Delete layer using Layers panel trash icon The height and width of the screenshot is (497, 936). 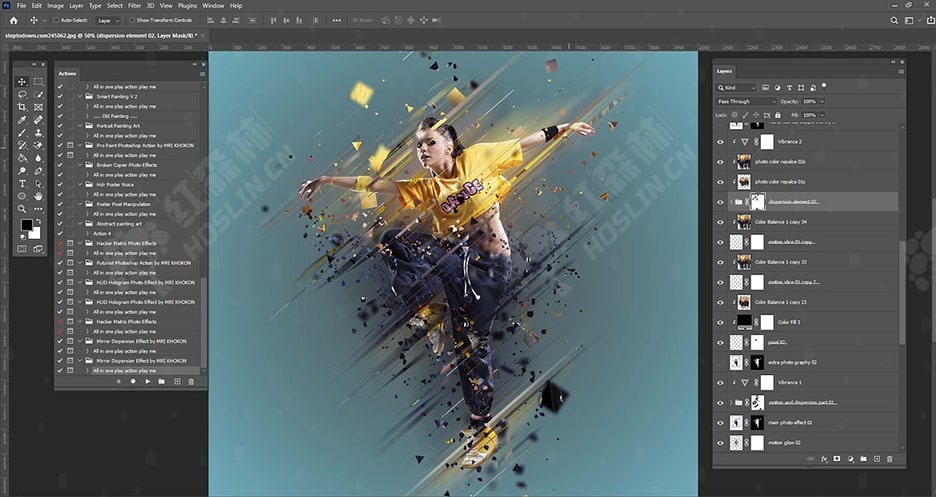(x=889, y=459)
